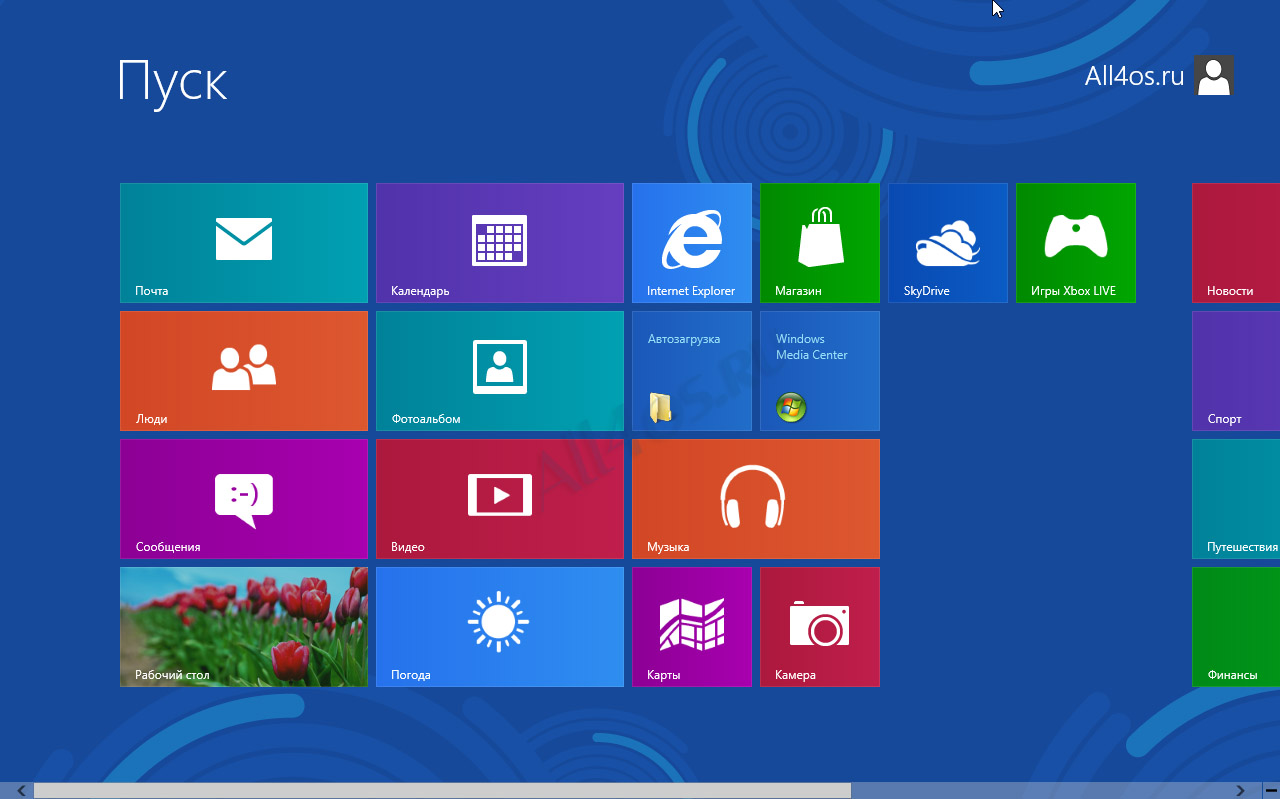
Task: Click the All4os.ru user name
Action: 1134,76
